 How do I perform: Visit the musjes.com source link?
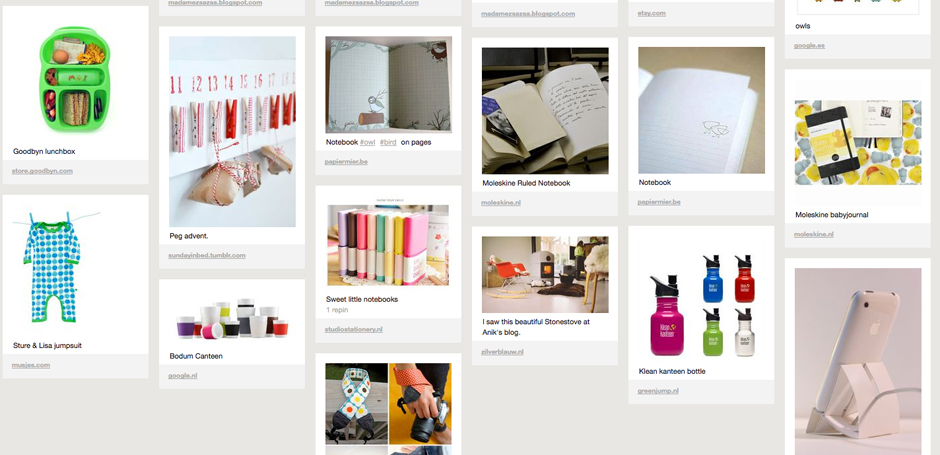click(31, 365)
